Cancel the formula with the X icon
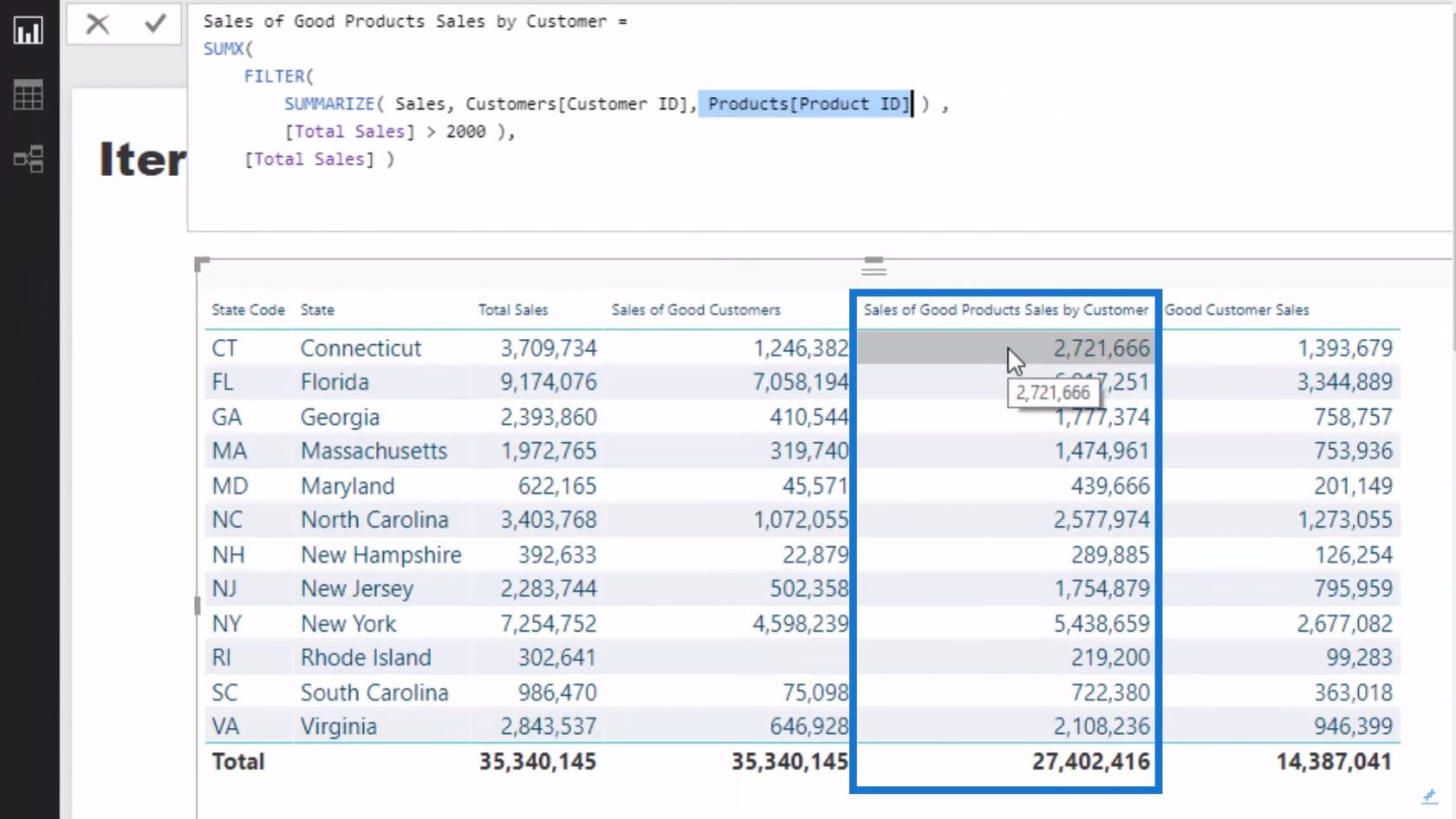The width and height of the screenshot is (1456, 819). point(98,24)
